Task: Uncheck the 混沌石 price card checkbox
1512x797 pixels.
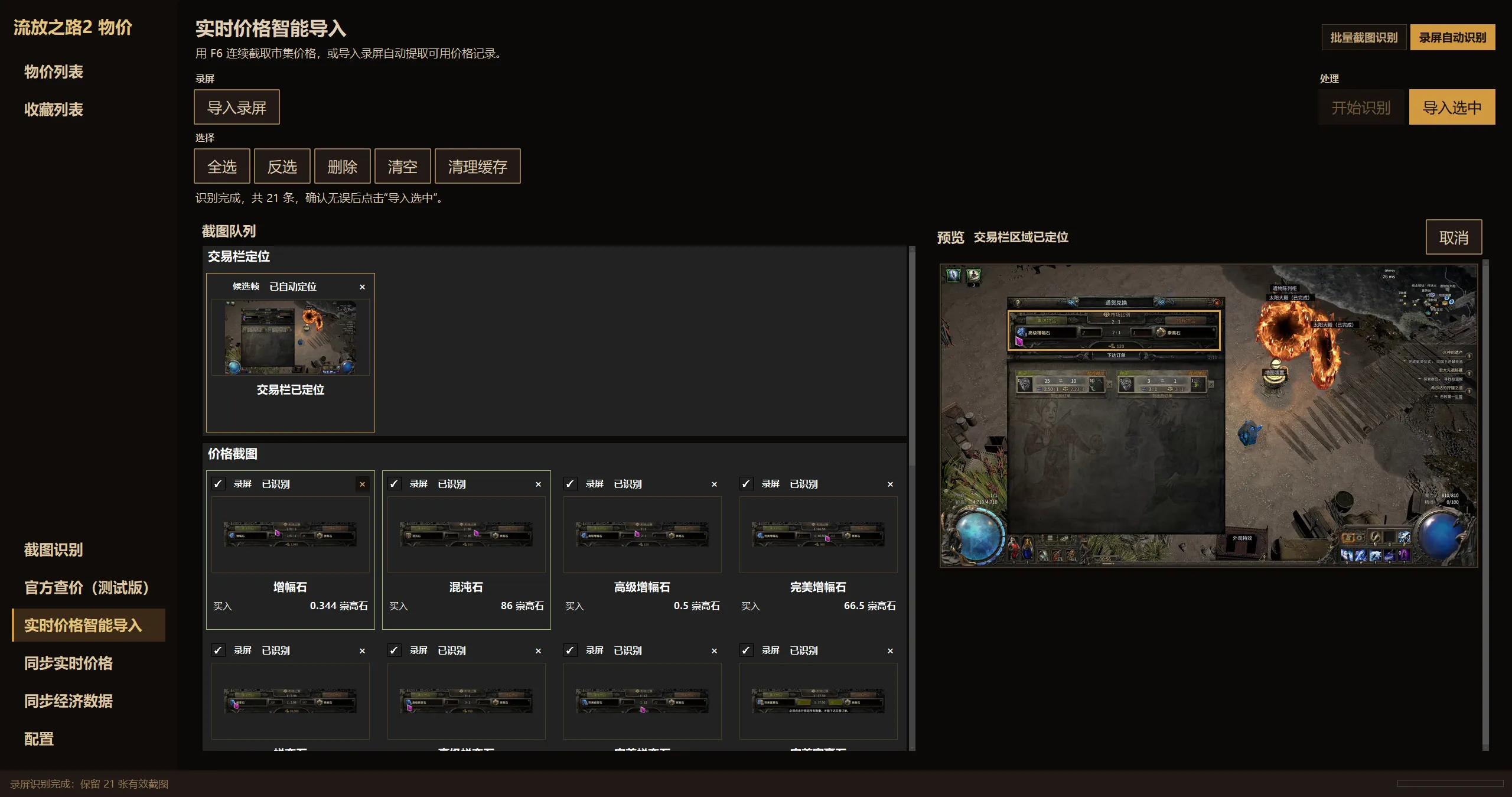Action: click(394, 484)
